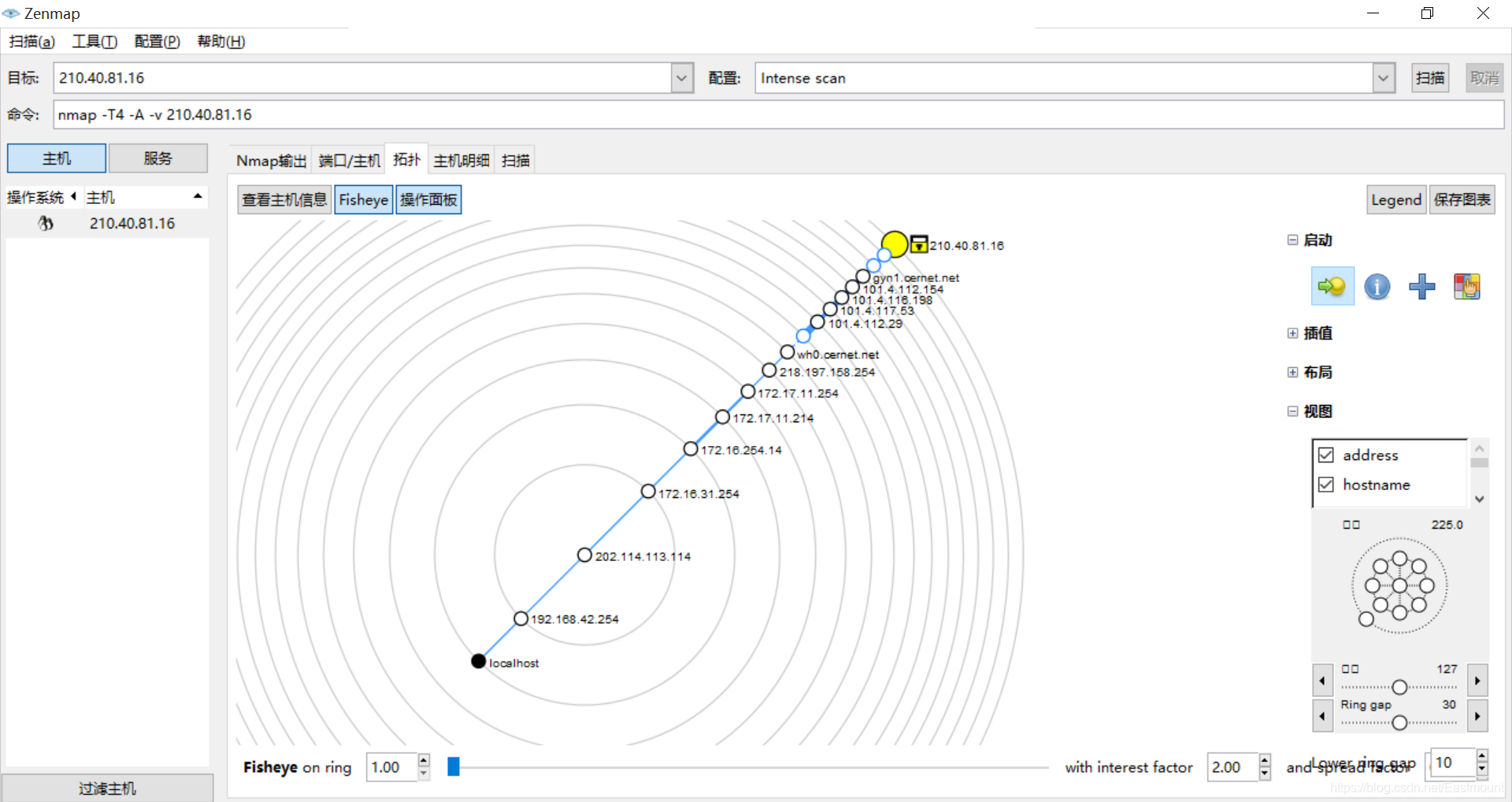Image resolution: width=1512 pixels, height=802 pixels.
Task: Click the yellow target host node 210.40.81.16
Action: pyautogui.click(x=894, y=244)
